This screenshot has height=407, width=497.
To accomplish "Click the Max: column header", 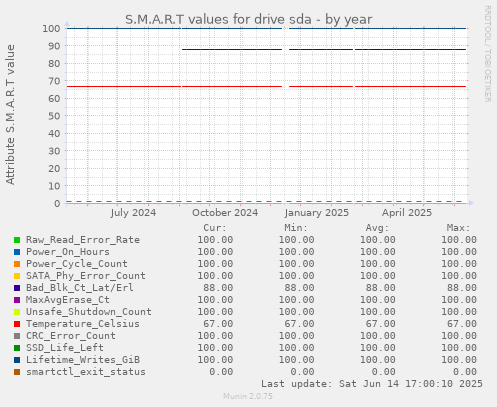I will coord(459,228).
